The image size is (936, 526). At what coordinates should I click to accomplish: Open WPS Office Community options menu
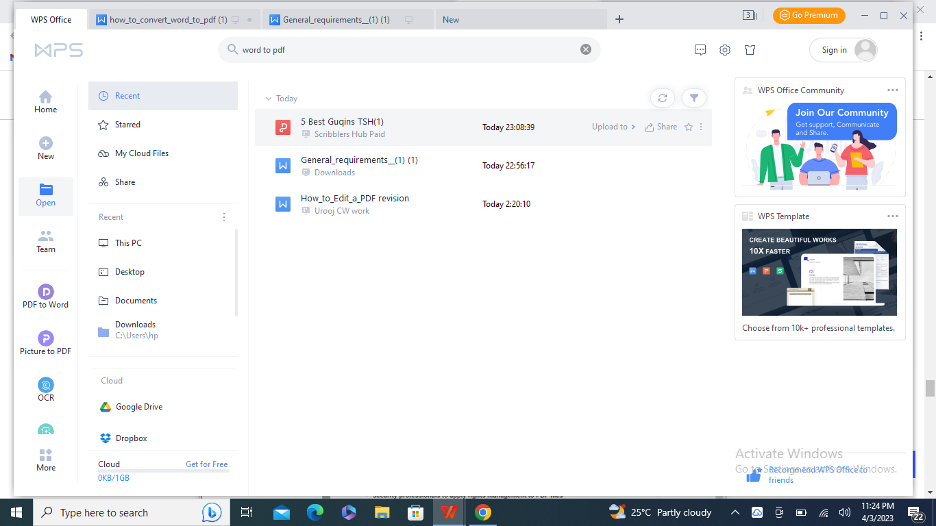(892, 90)
